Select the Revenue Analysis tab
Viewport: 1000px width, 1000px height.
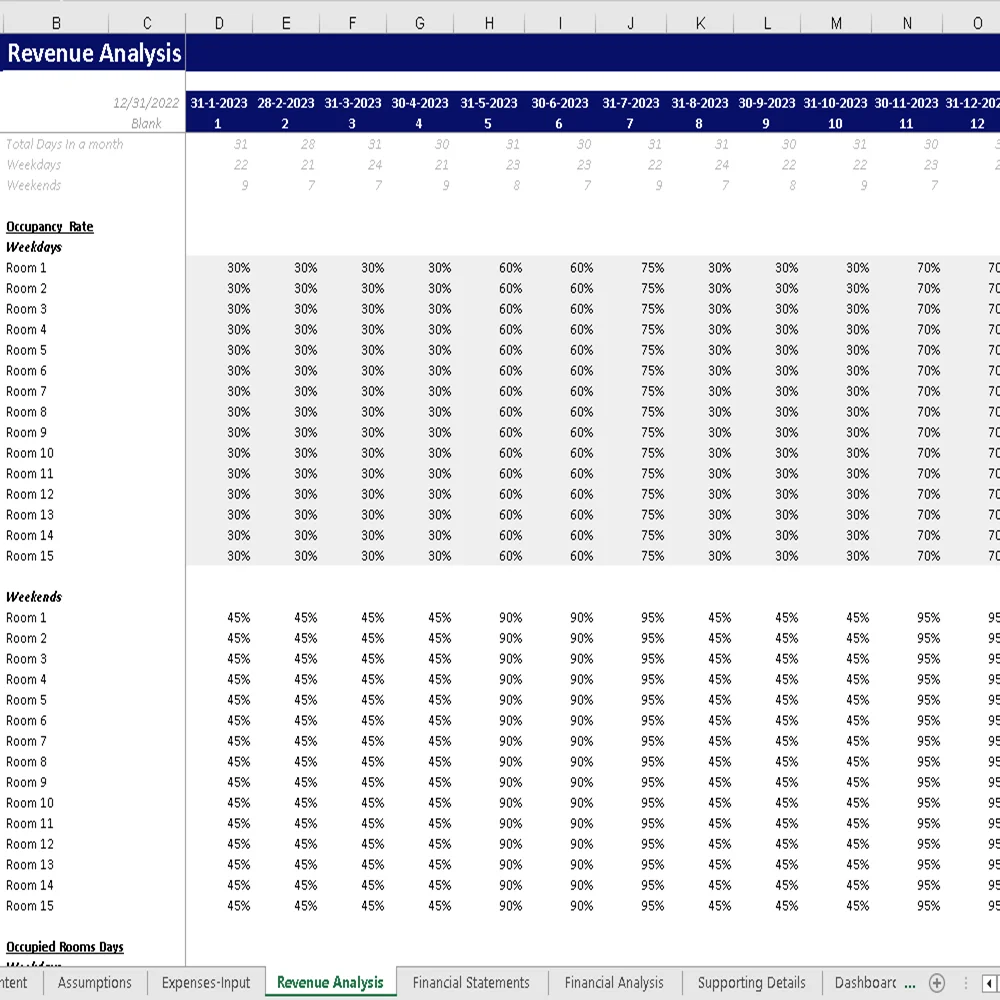[x=330, y=983]
